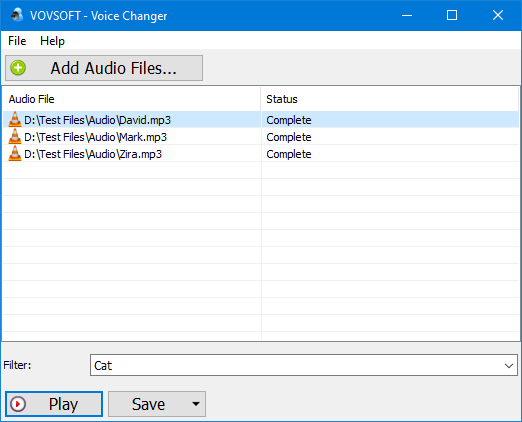The width and height of the screenshot is (522, 422).
Task: Click the VLC cone icon beside Zira.mp3
Action: [x=15, y=154]
